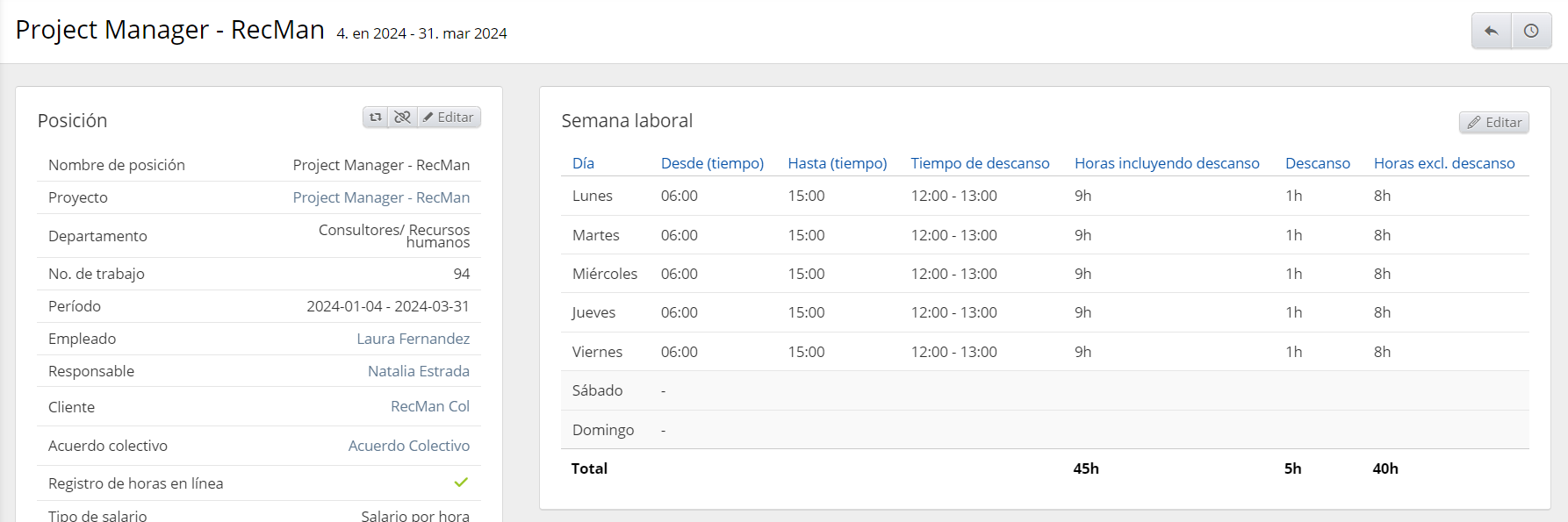Viewport: 1568px width, 522px height.
Task: Click the green checkmark for Registro de horas
Action: [x=461, y=483]
